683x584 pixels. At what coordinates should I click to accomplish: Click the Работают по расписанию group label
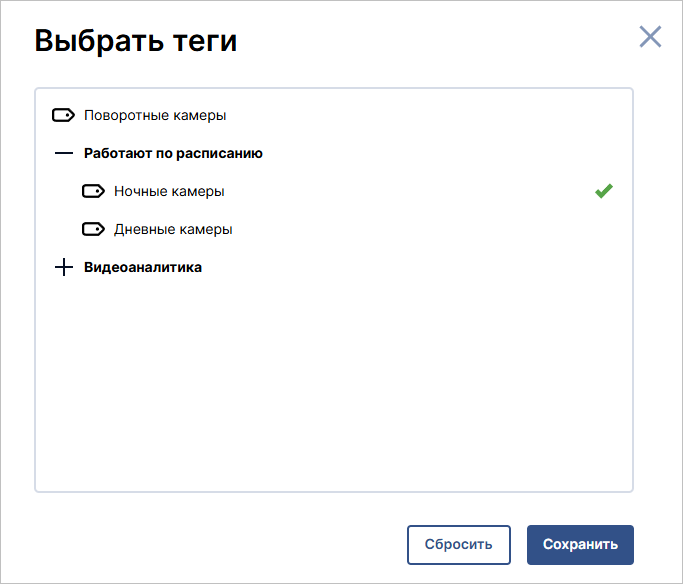click(173, 153)
